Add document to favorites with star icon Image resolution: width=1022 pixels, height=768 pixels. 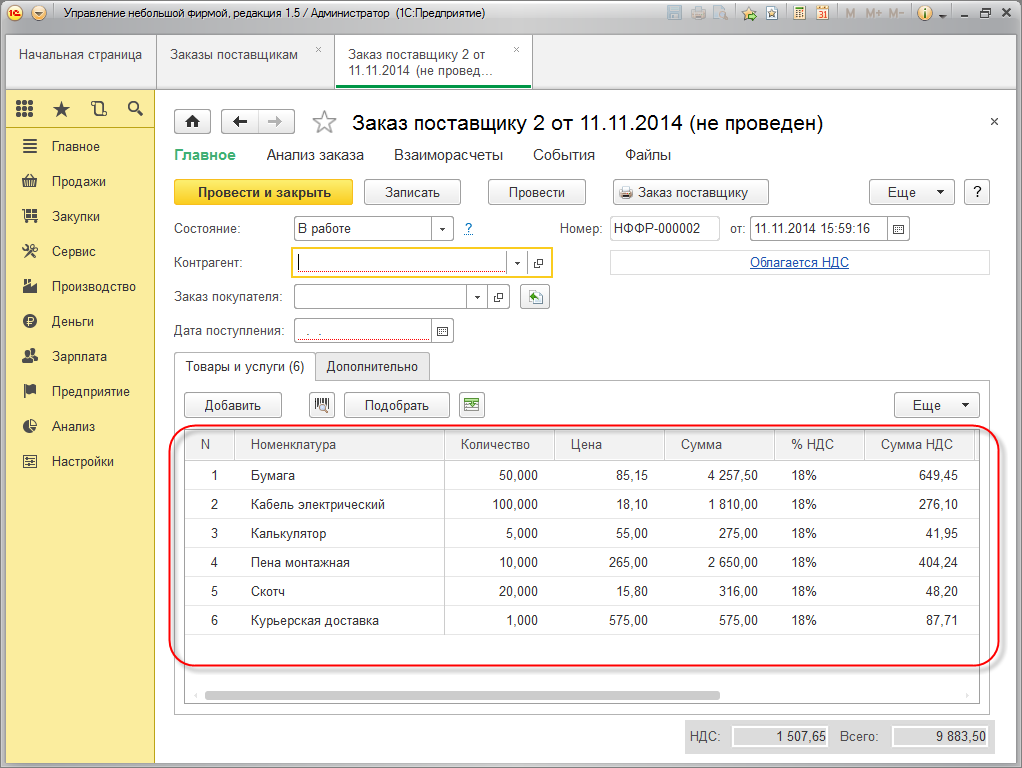coord(324,123)
